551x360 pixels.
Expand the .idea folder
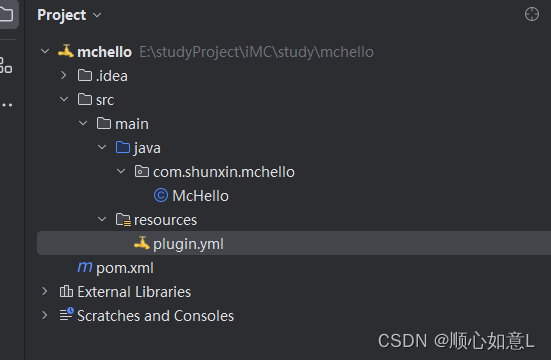(x=64, y=75)
